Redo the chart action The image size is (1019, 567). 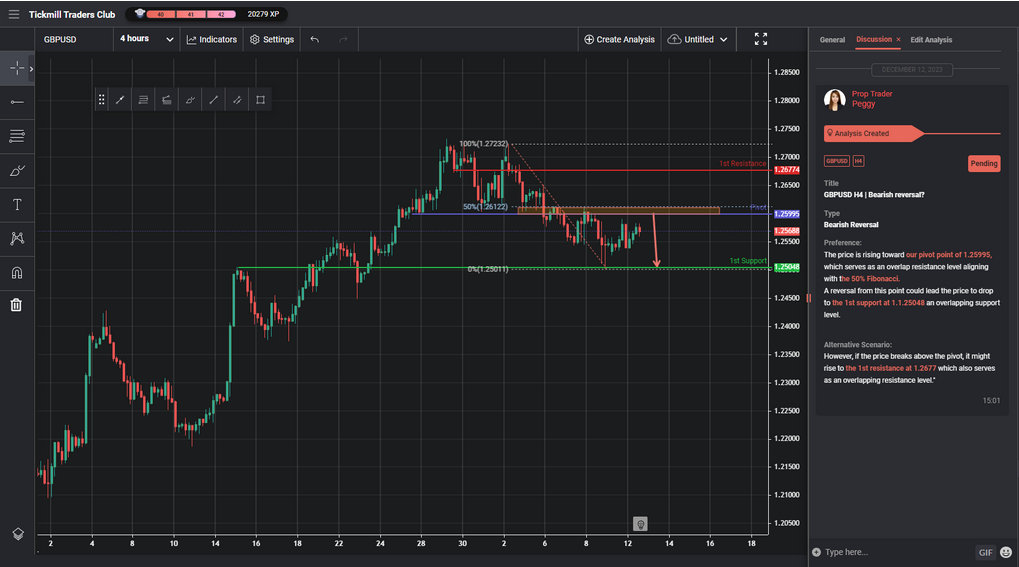tap(343, 40)
